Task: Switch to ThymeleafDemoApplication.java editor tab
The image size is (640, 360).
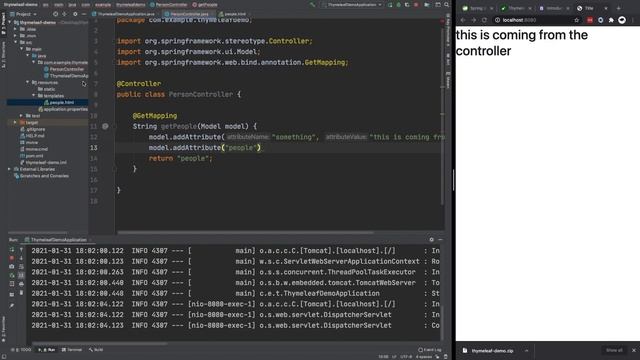Action: (x=126, y=14)
